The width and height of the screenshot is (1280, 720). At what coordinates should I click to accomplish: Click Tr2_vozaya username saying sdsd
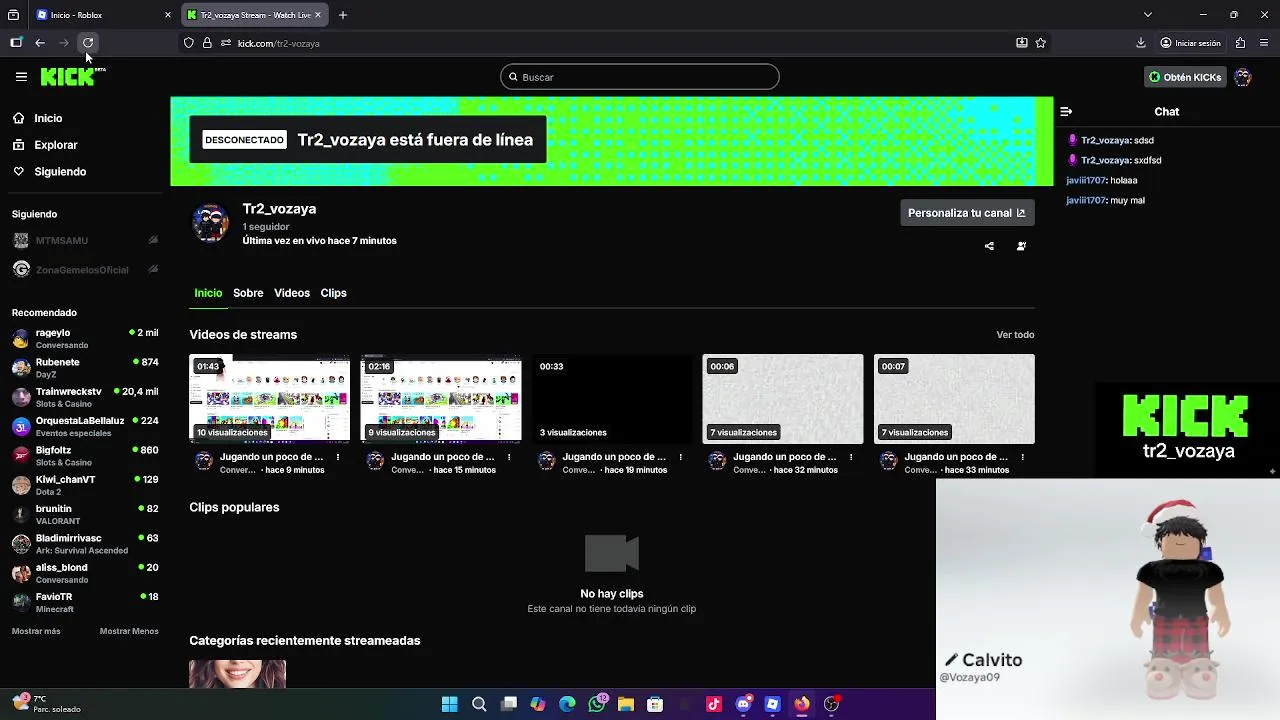click(1105, 141)
